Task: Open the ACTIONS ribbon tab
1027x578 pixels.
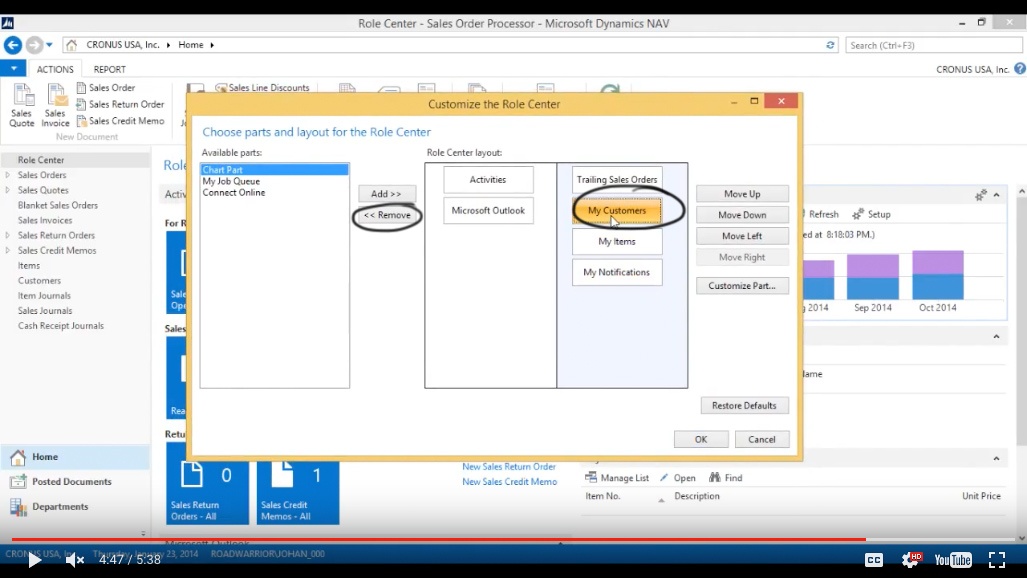Action: [x=55, y=69]
